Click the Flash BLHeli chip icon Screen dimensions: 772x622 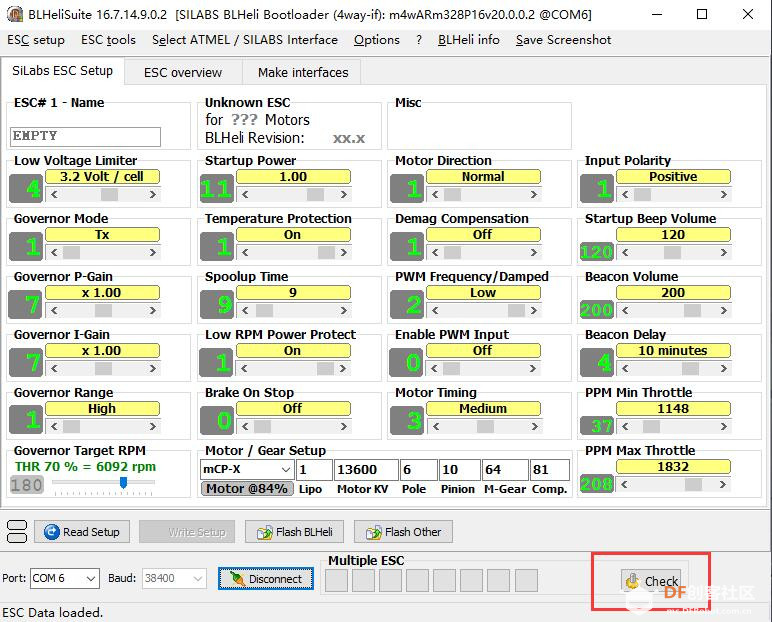coord(265,532)
